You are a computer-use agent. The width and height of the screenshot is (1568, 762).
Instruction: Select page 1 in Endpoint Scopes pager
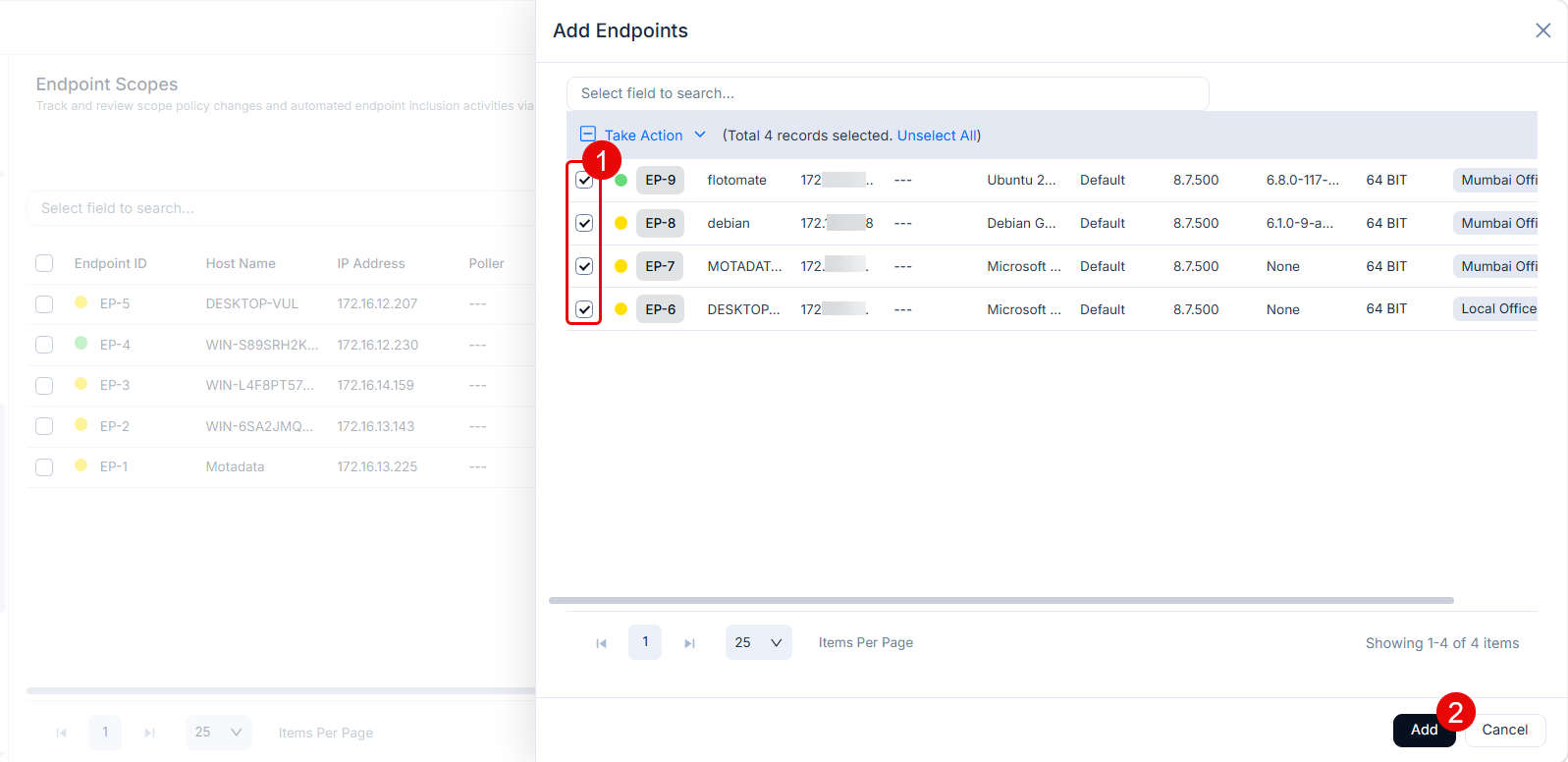[x=105, y=733]
